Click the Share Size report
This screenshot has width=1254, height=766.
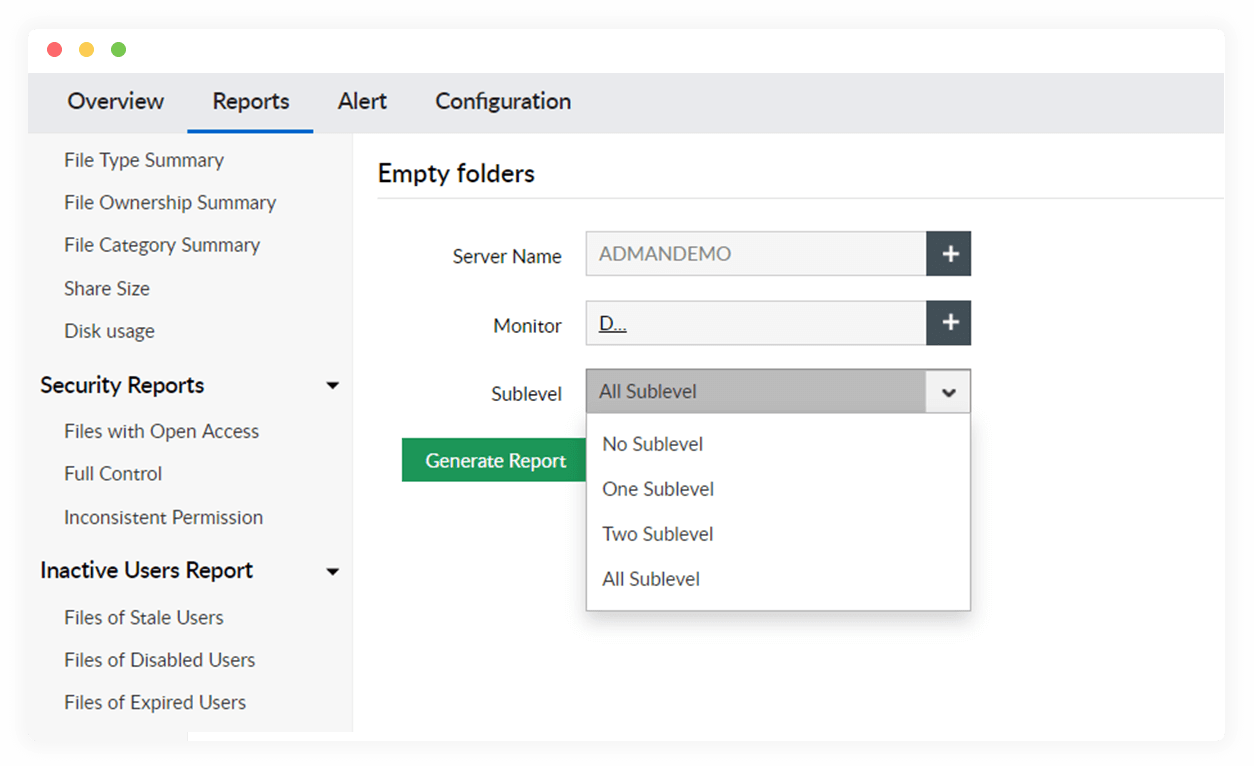(106, 288)
